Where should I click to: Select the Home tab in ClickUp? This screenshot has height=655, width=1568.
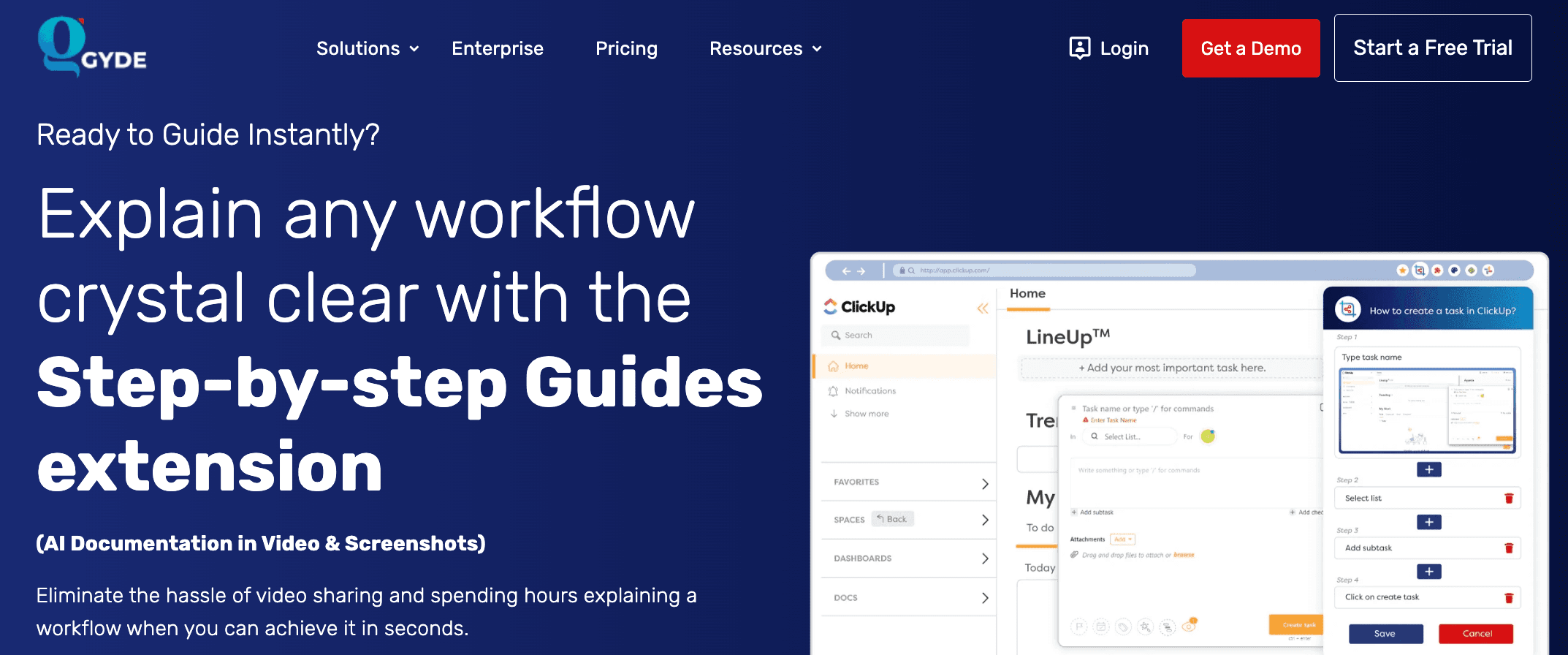coord(1027,294)
